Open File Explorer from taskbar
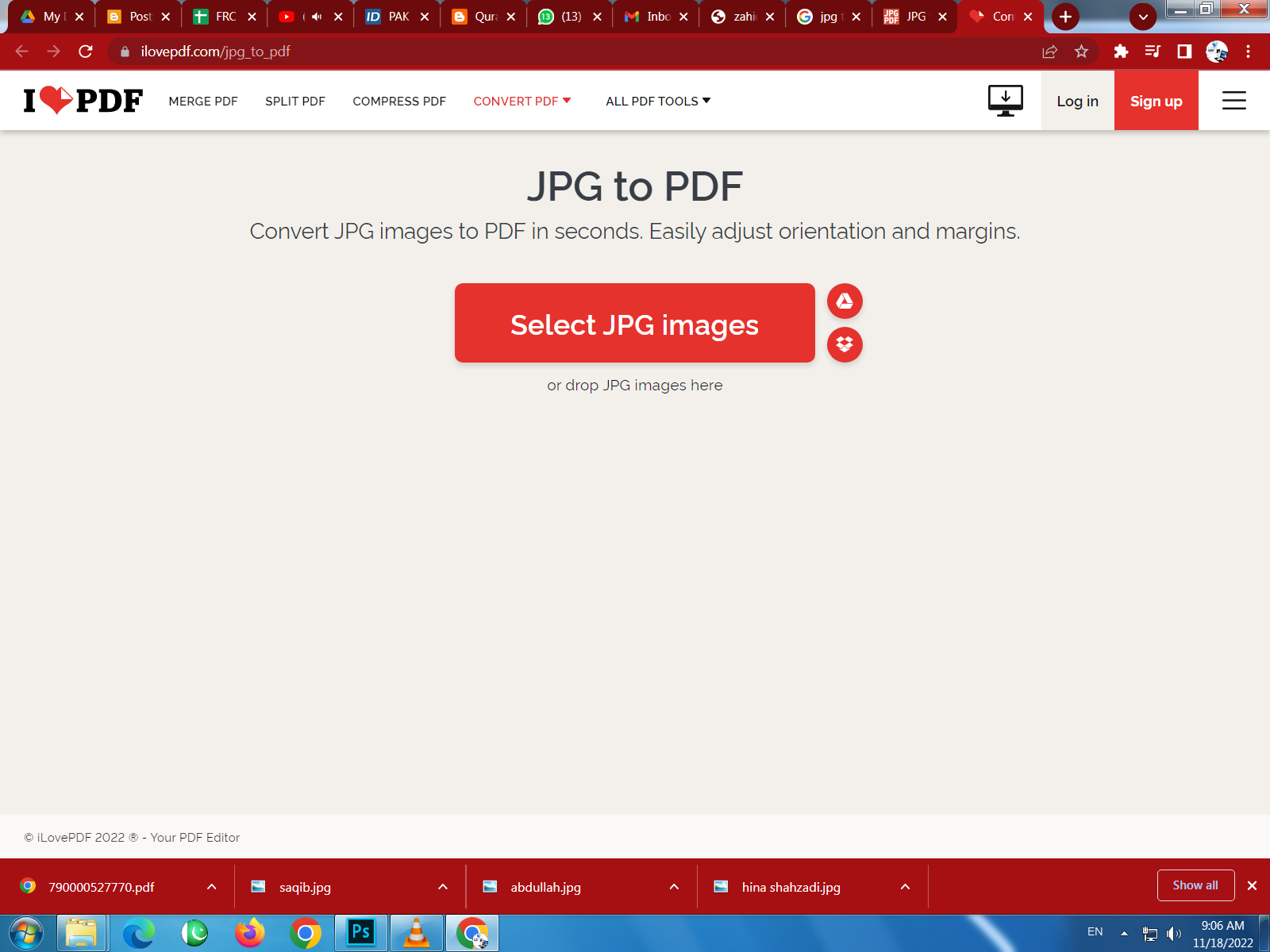The height and width of the screenshot is (952, 1270). tap(81, 933)
